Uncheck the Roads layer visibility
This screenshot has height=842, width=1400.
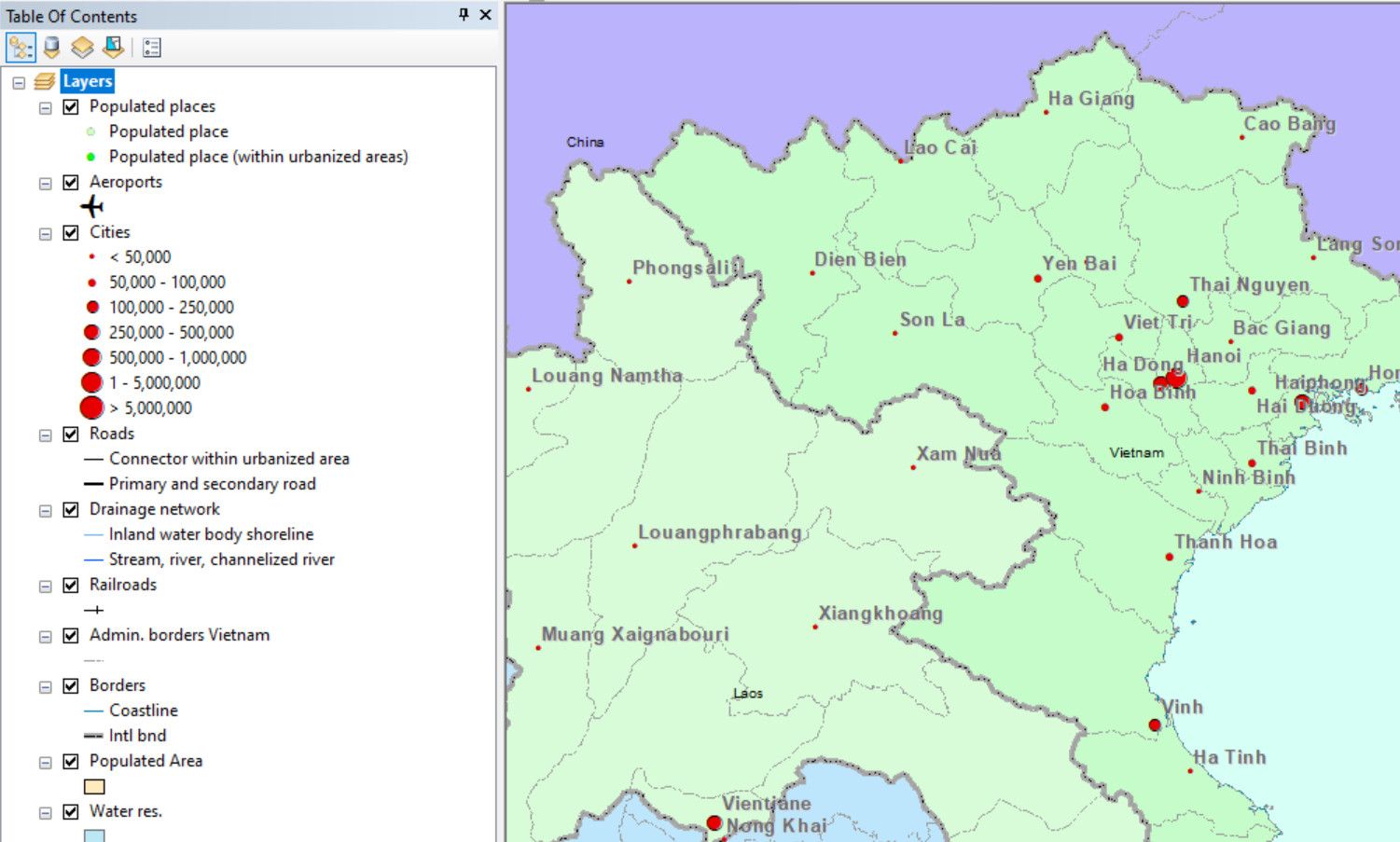tap(70, 434)
